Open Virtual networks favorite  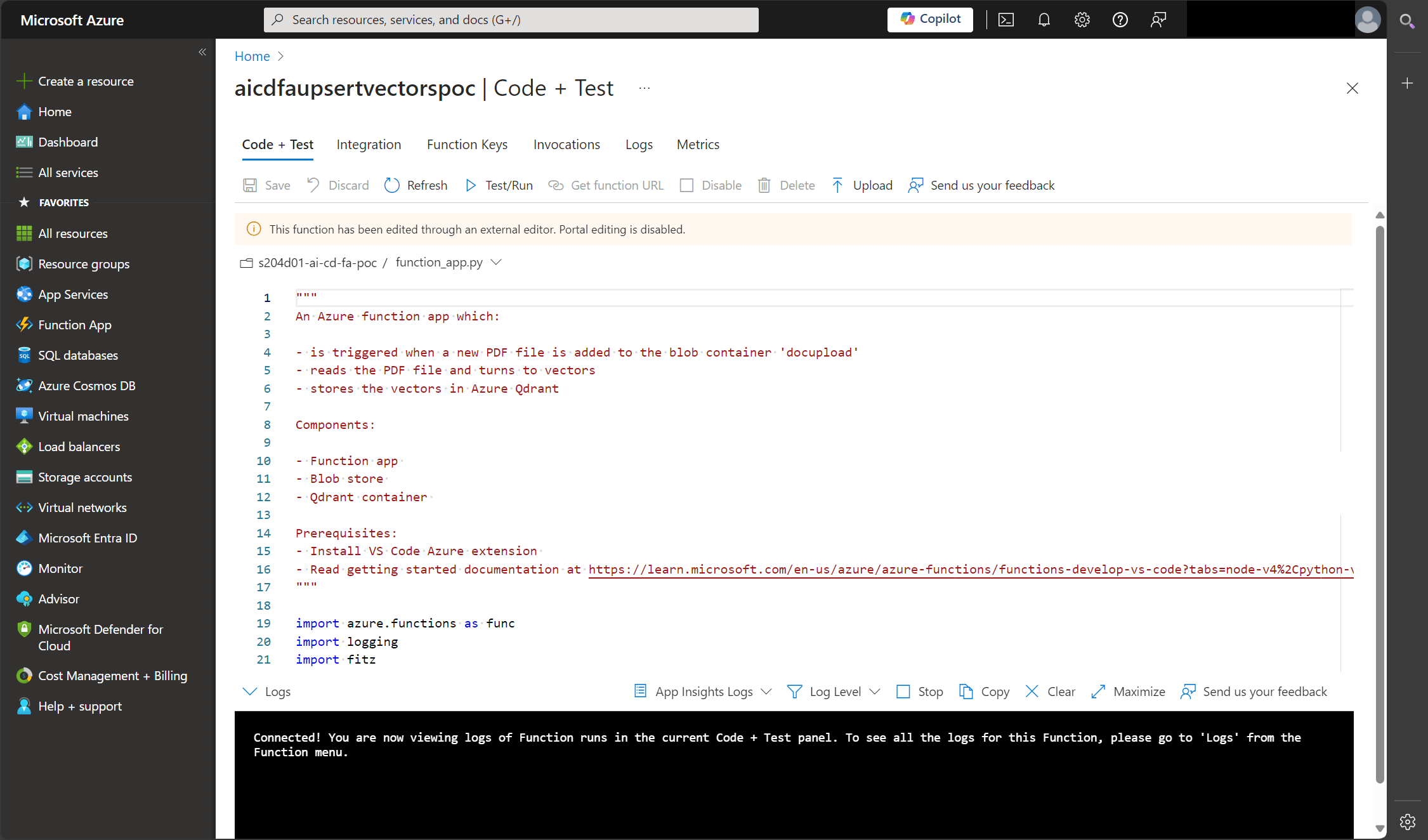(x=82, y=508)
